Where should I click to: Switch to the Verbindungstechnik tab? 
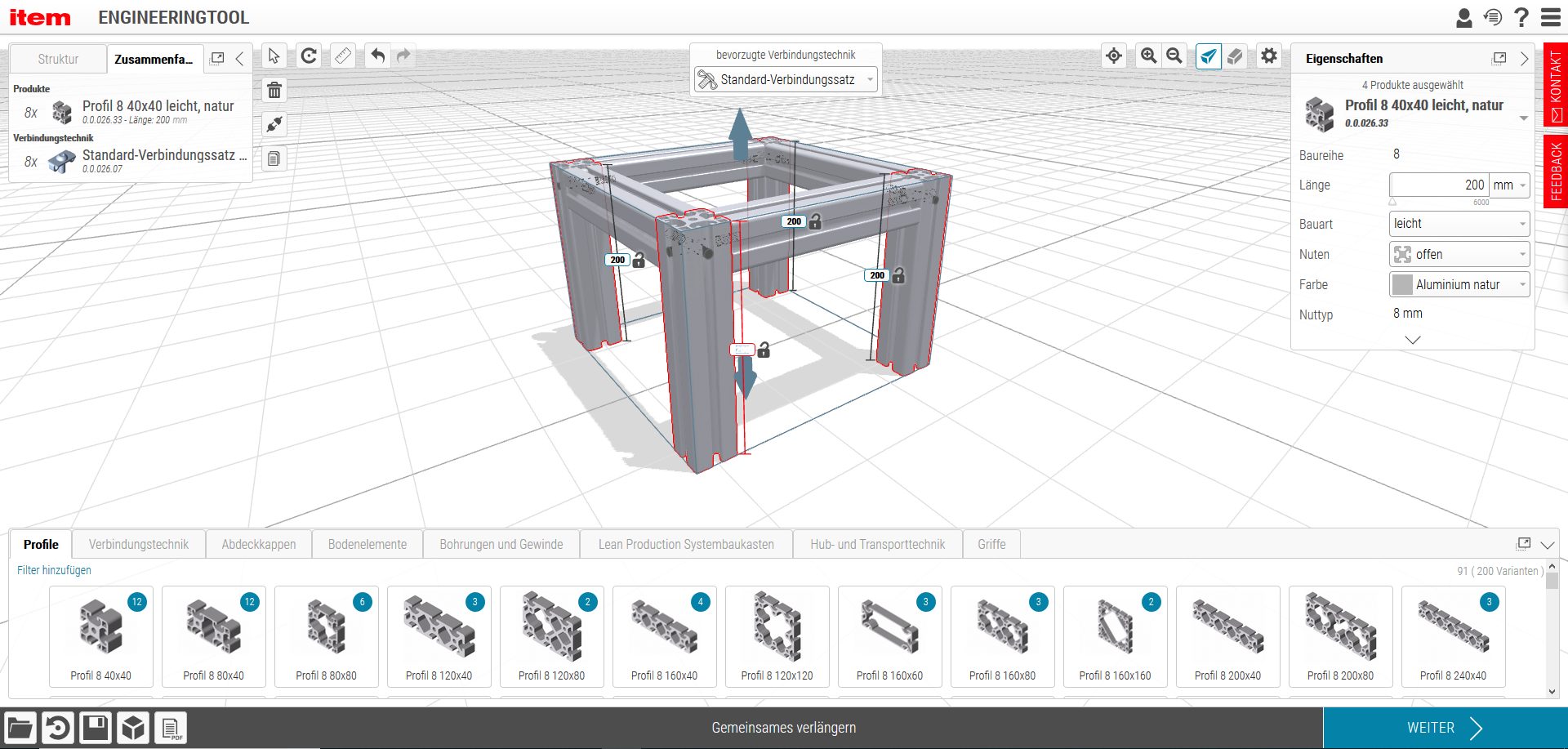[138, 544]
